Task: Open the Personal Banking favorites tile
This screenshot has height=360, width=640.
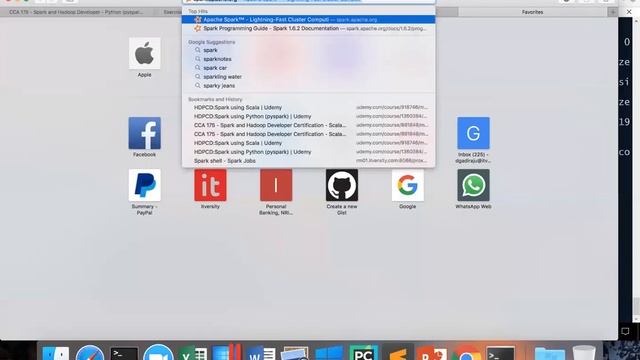Action: tap(276, 185)
